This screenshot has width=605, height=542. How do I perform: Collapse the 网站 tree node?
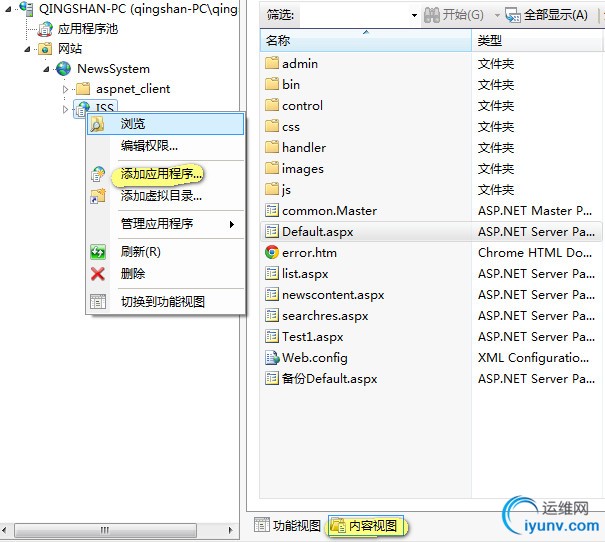click(27, 49)
